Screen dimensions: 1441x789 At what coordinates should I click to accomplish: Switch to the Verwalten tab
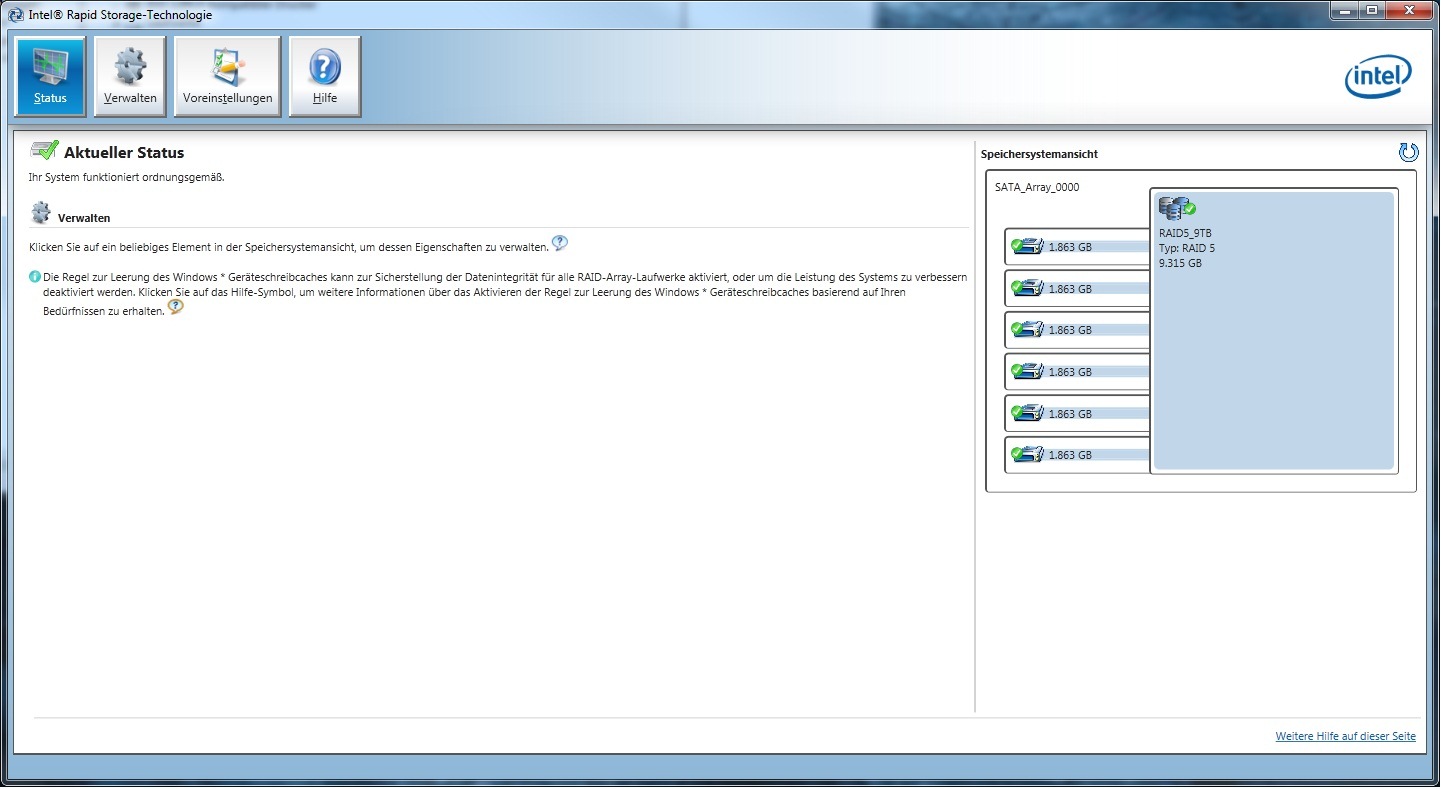(130, 77)
